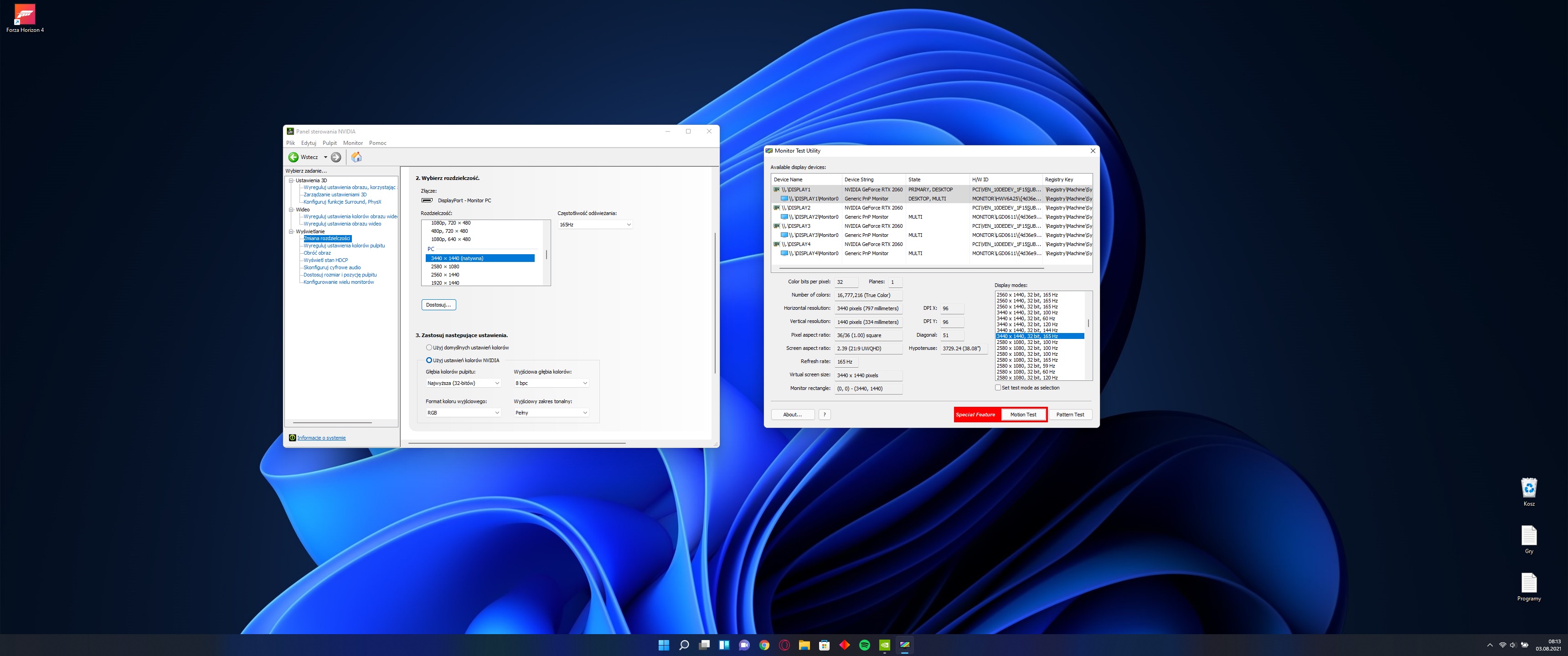The height and width of the screenshot is (656, 1568).
Task: Open Windows Start menu on taskbar
Action: pos(664,645)
